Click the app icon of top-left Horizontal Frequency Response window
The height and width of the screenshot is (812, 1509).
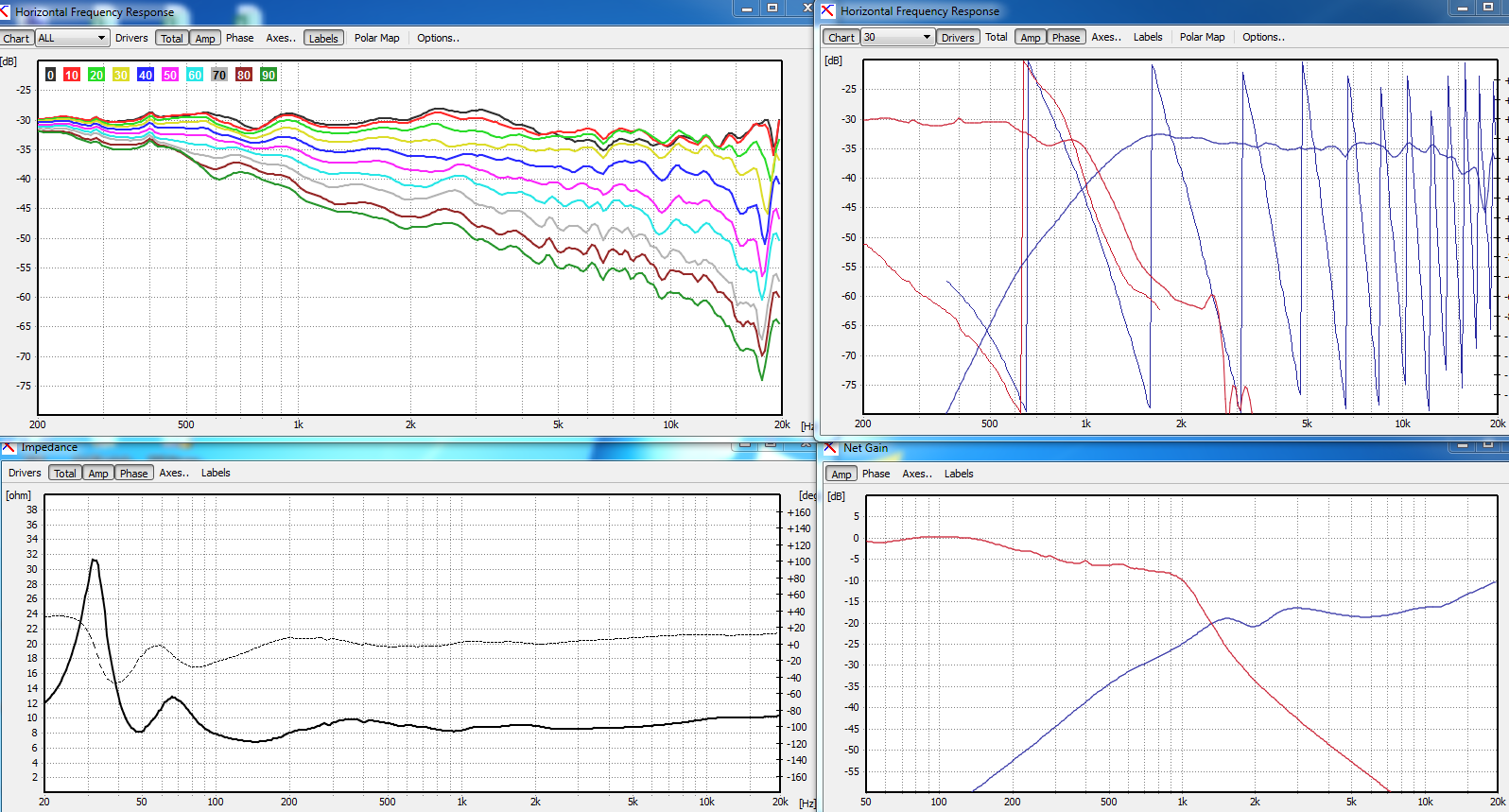click(6, 12)
